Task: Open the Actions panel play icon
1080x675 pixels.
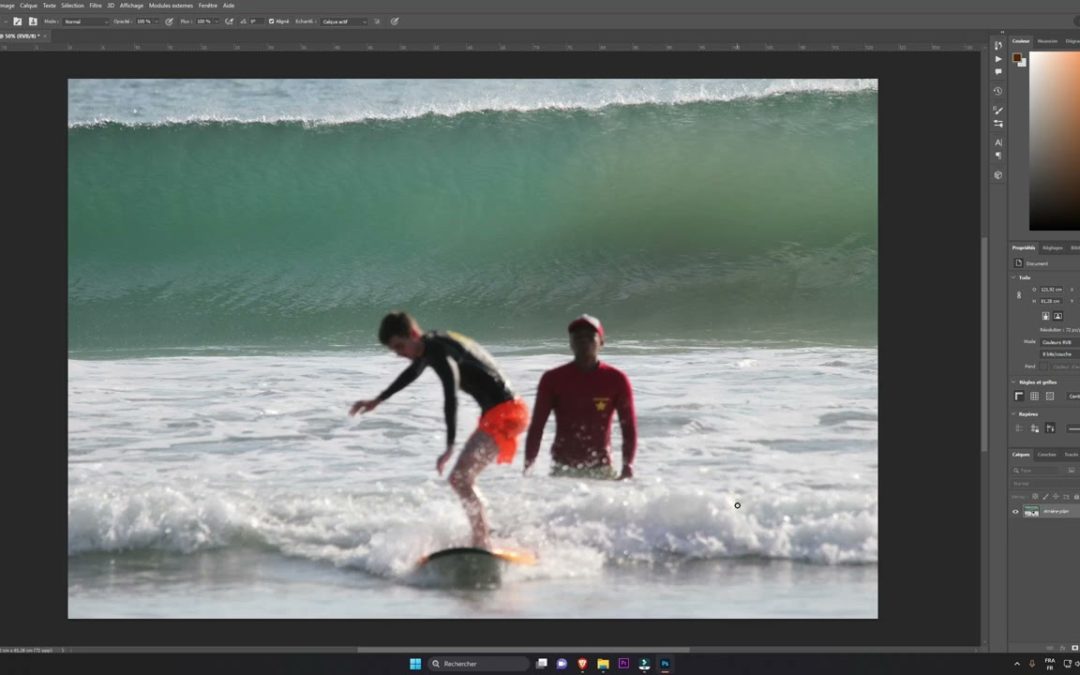Action: (x=998, y=59)
